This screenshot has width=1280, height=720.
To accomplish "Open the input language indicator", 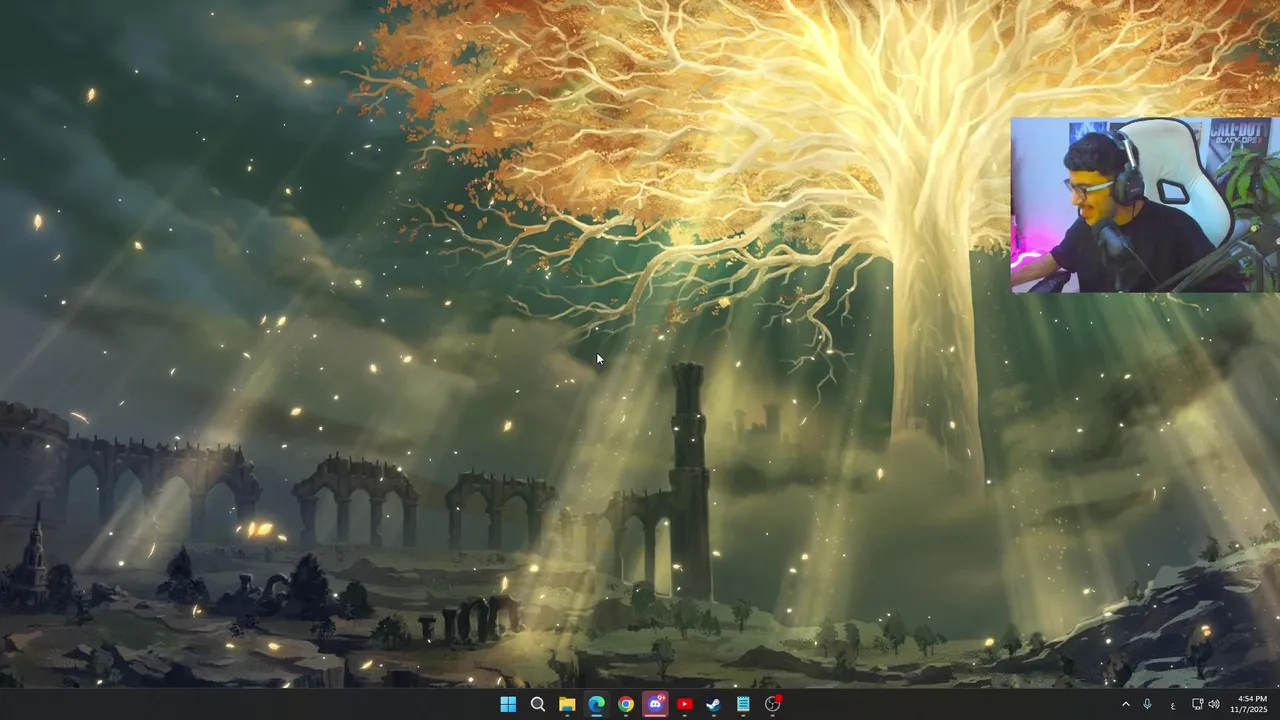I will click(1172, 705).
